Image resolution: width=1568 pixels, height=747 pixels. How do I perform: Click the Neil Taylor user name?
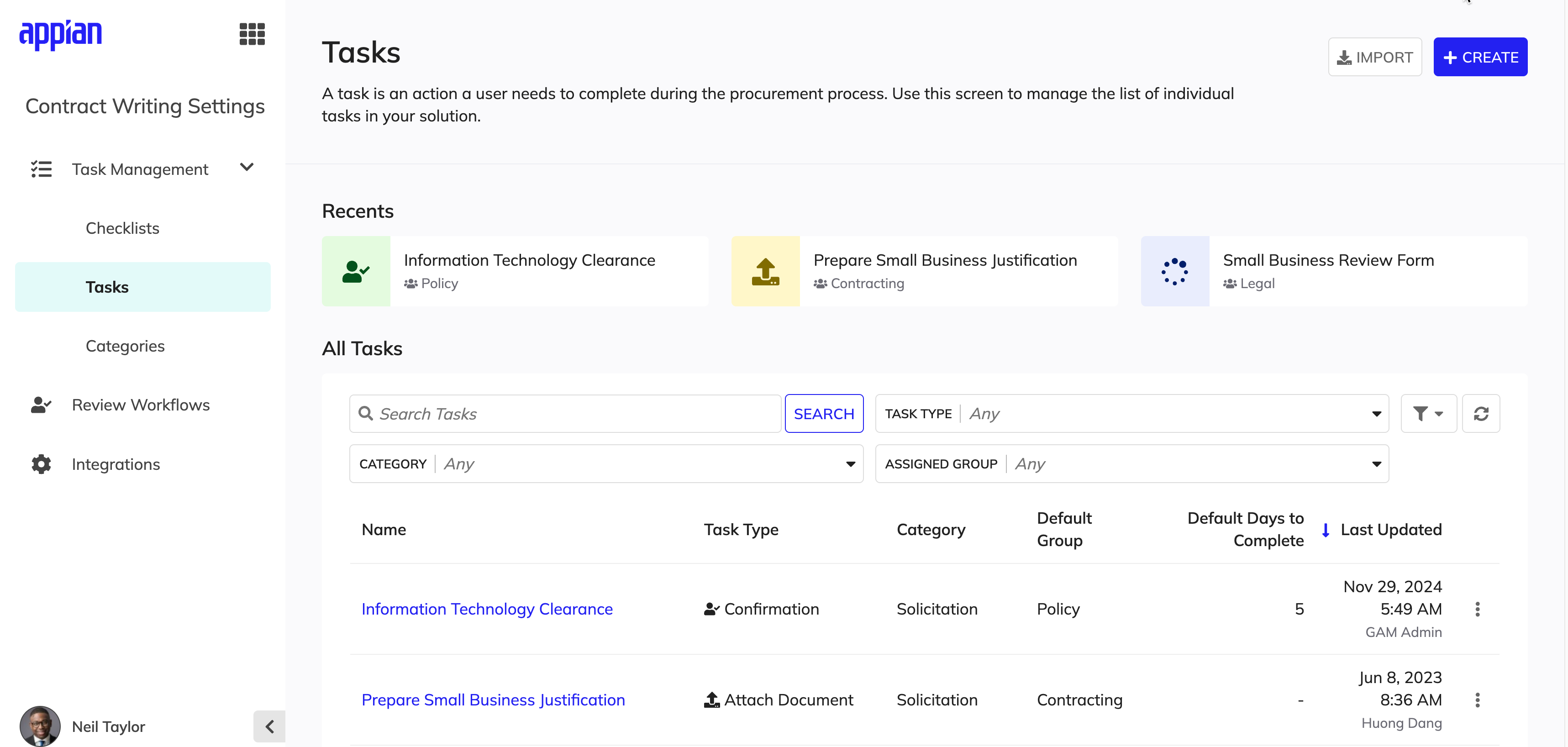pyautogui.click(x=108, y=726)
